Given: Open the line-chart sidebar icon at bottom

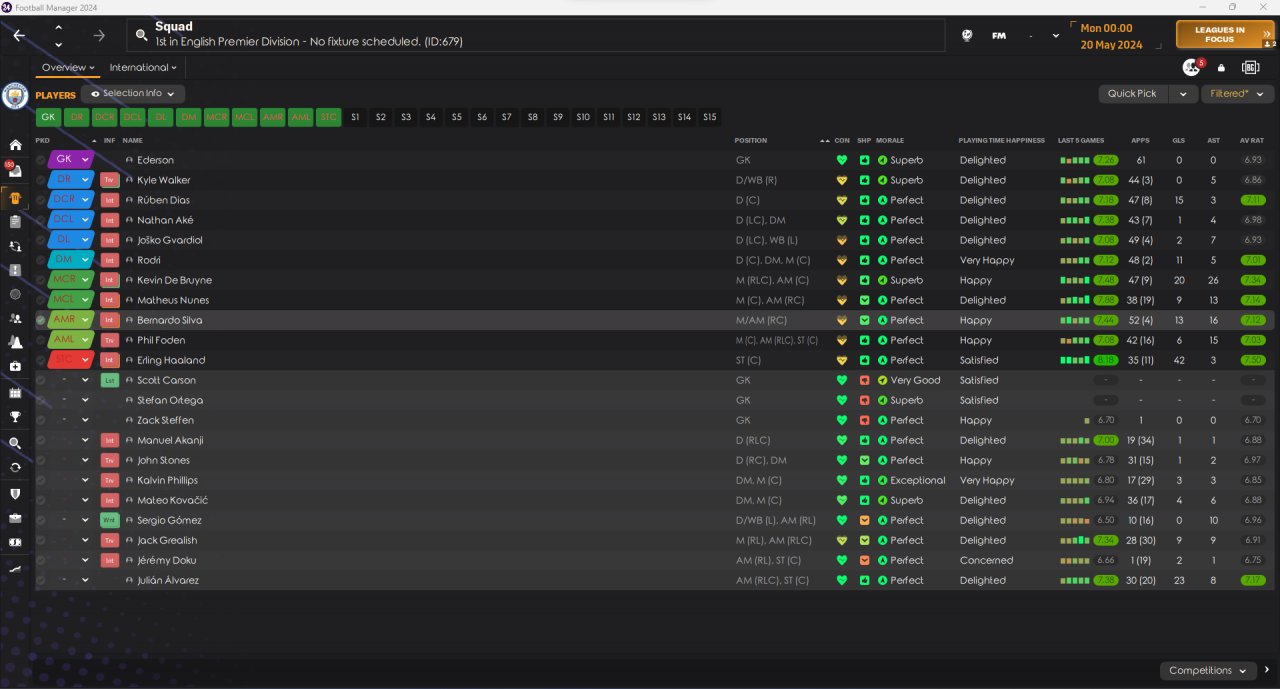Looking at the screenshot, I should (x=15, y=568).
